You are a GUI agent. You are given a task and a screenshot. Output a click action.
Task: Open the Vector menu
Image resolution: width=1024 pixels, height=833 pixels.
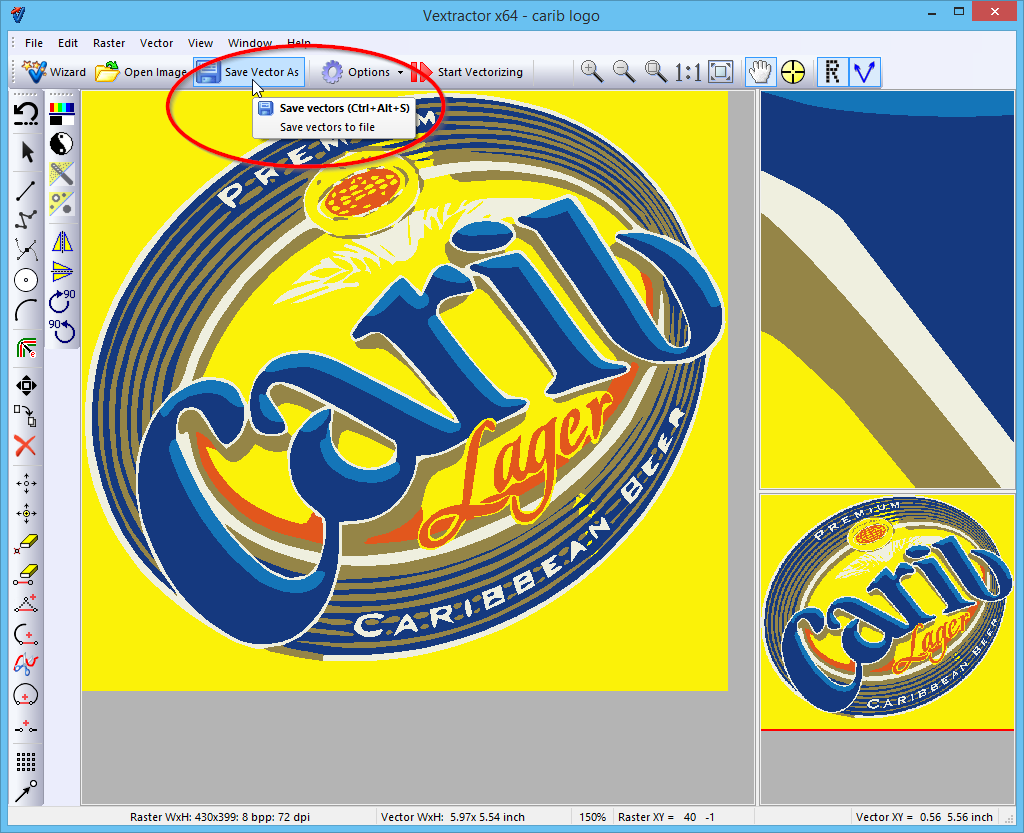click(156, 43)
